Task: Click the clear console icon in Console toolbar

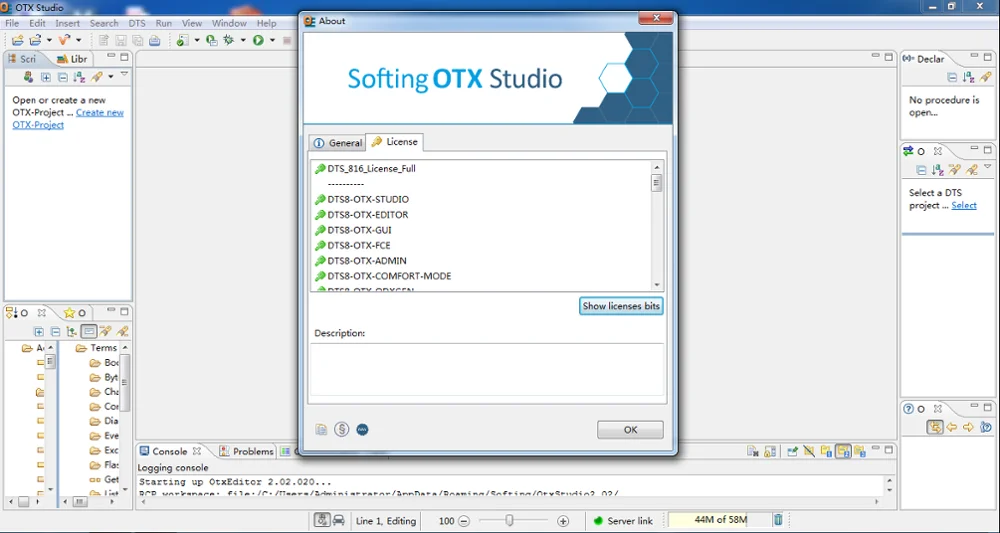Action: pos(753,451)
